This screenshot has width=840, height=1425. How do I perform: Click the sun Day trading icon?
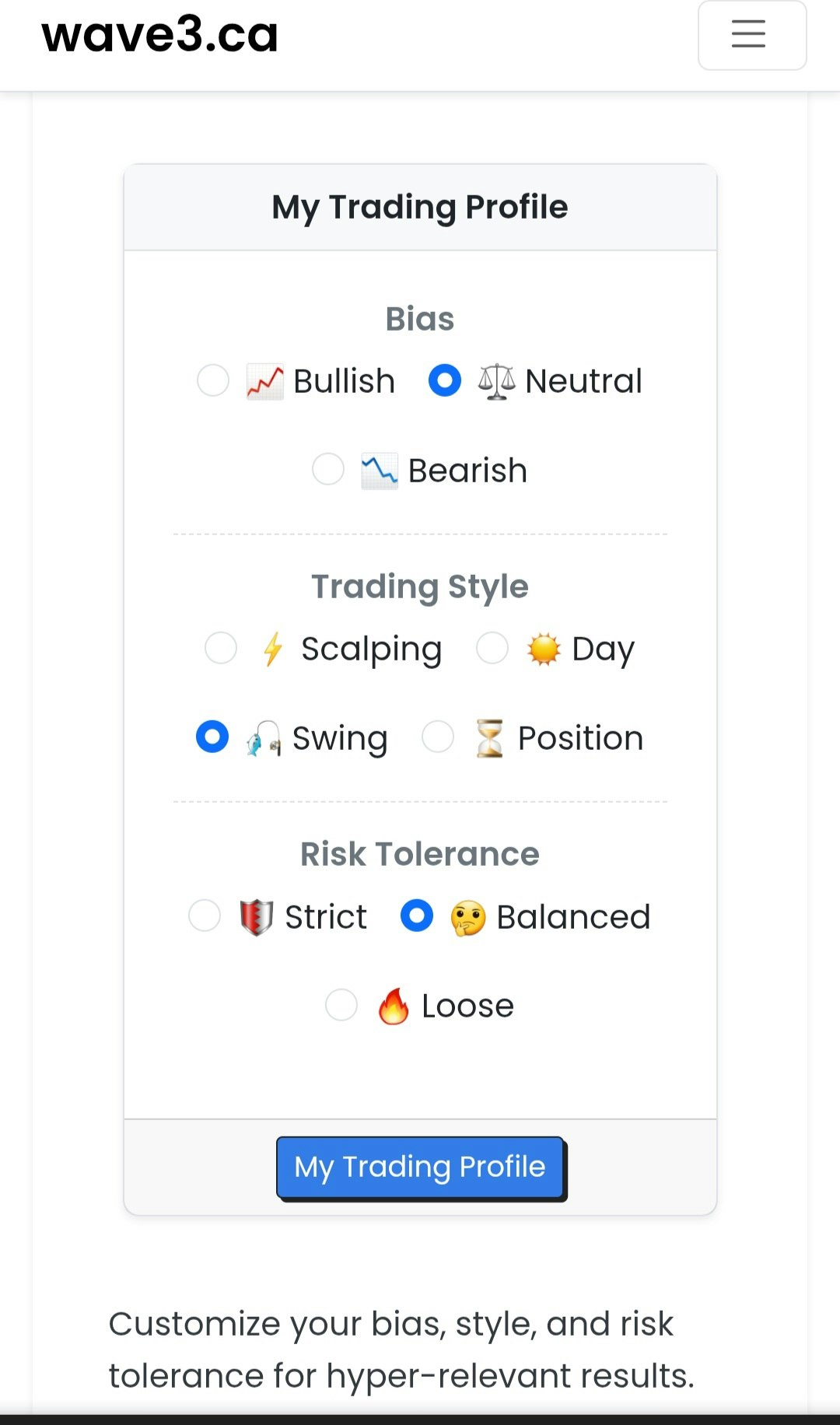coord(543,649)
